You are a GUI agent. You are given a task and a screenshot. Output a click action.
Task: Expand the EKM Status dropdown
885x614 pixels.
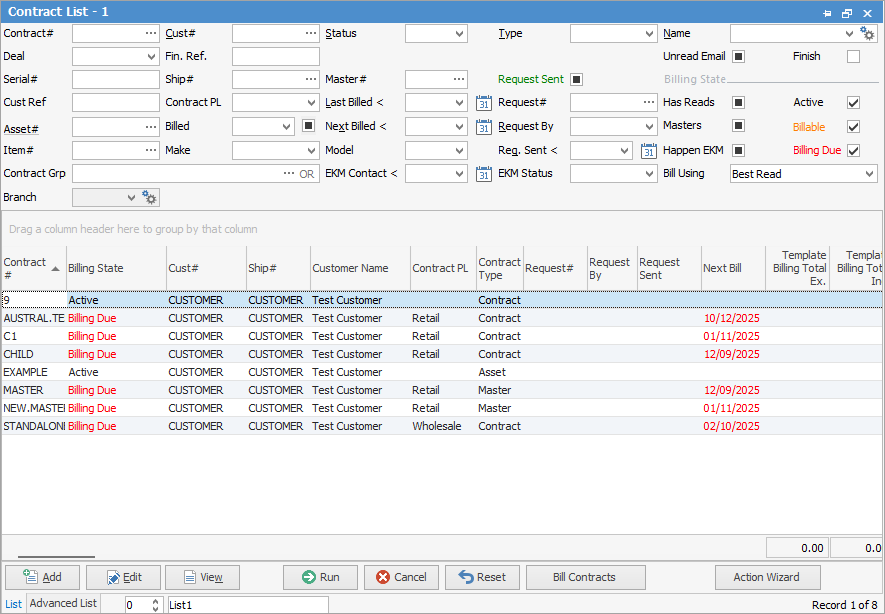(x=649, y=174)
